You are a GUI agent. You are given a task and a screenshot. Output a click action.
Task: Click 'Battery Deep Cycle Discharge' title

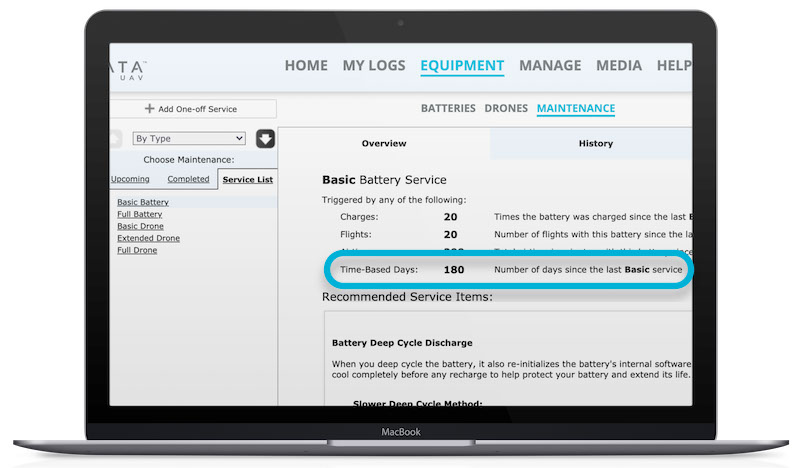coord(402,343)
